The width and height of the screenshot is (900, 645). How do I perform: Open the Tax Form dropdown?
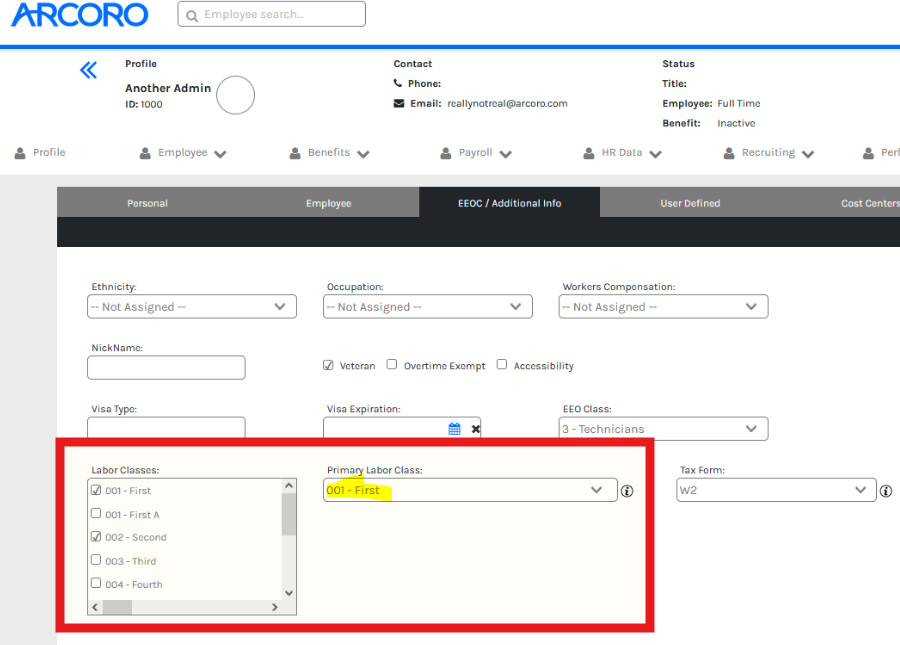click(776, 490)
